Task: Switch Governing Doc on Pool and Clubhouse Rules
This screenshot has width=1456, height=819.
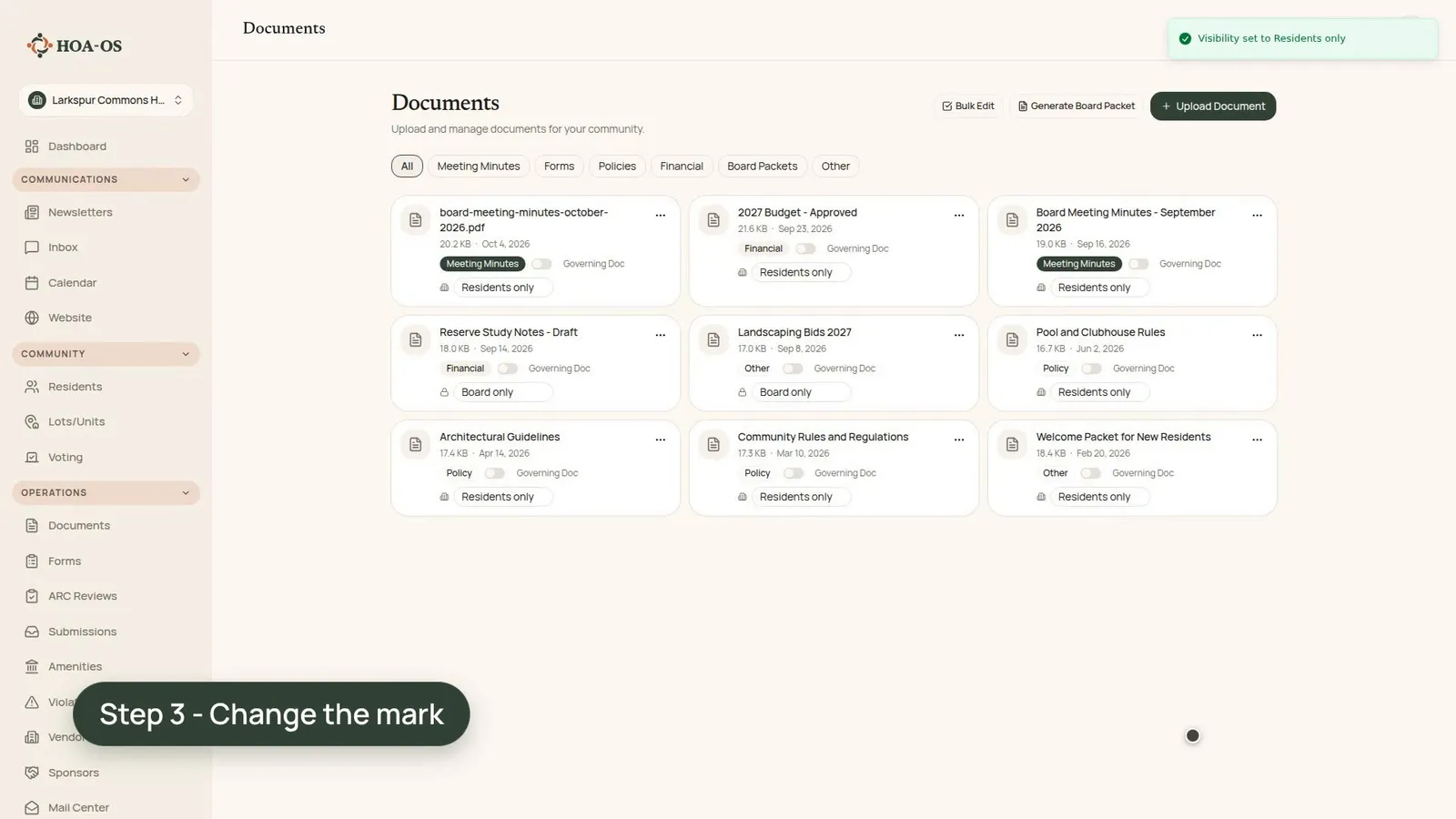Action: 1091,369
